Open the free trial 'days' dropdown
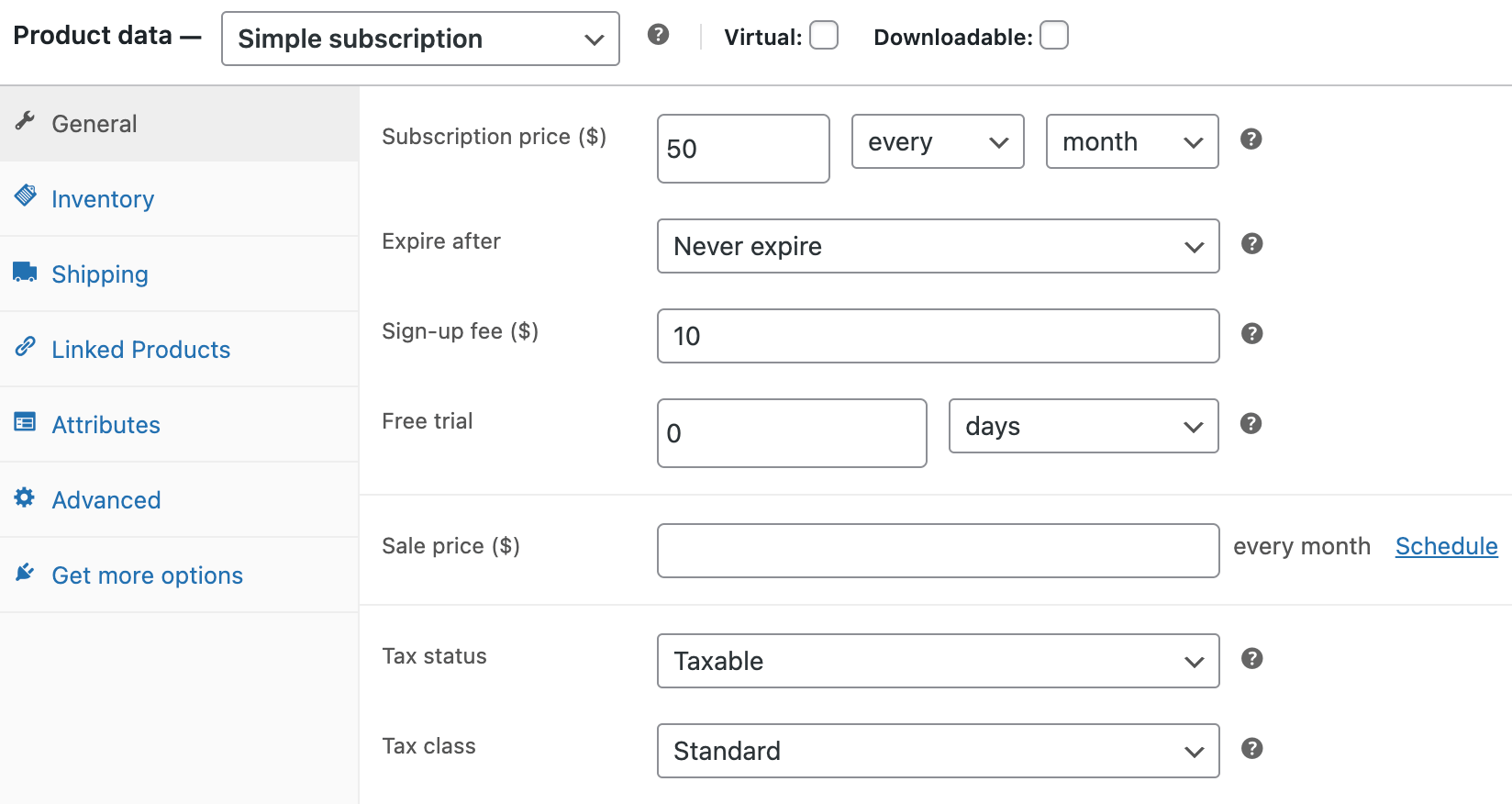1512x804 pixels. [1084, 426]
